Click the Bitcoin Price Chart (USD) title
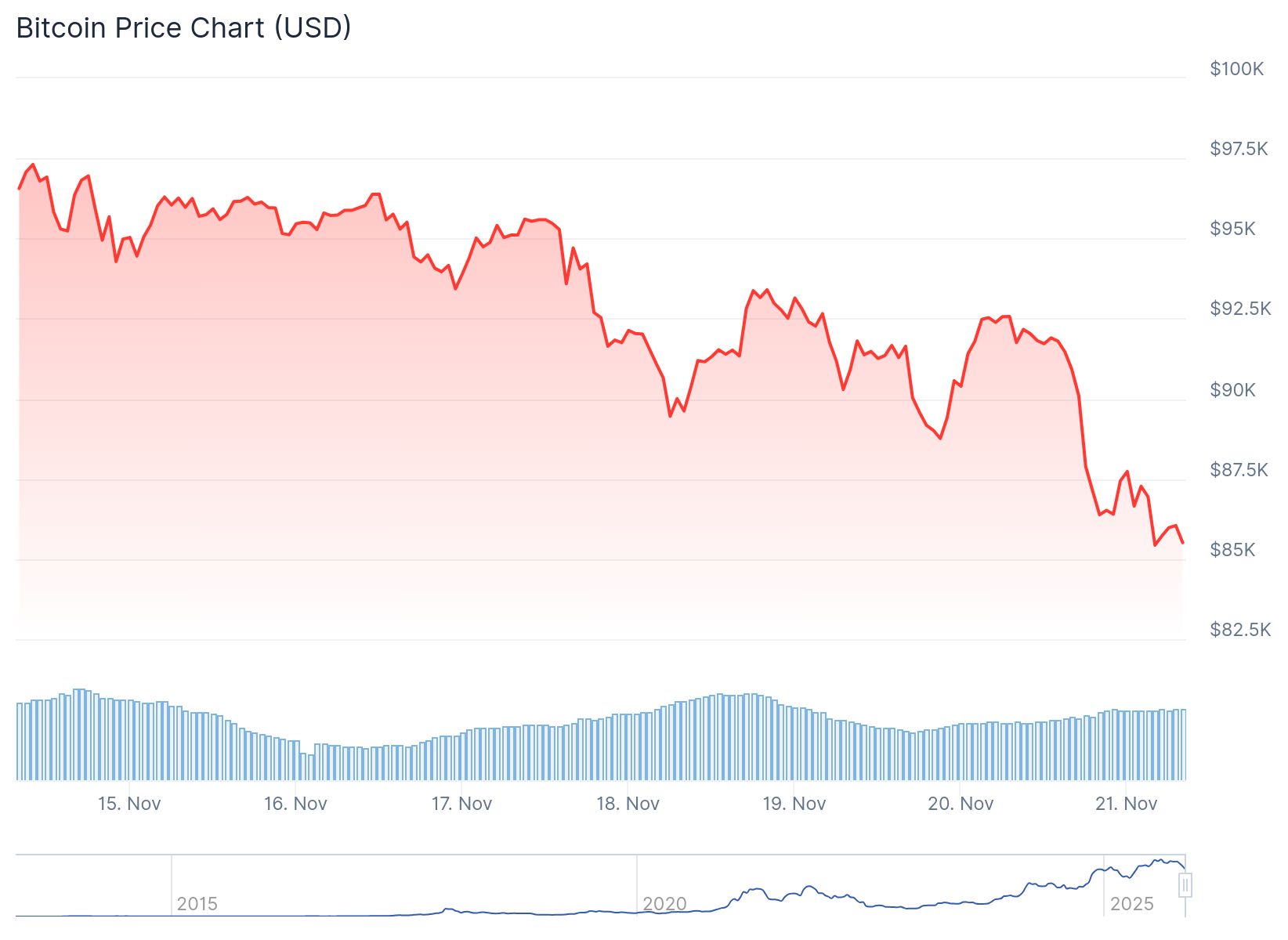 click(x=183, y=28)
